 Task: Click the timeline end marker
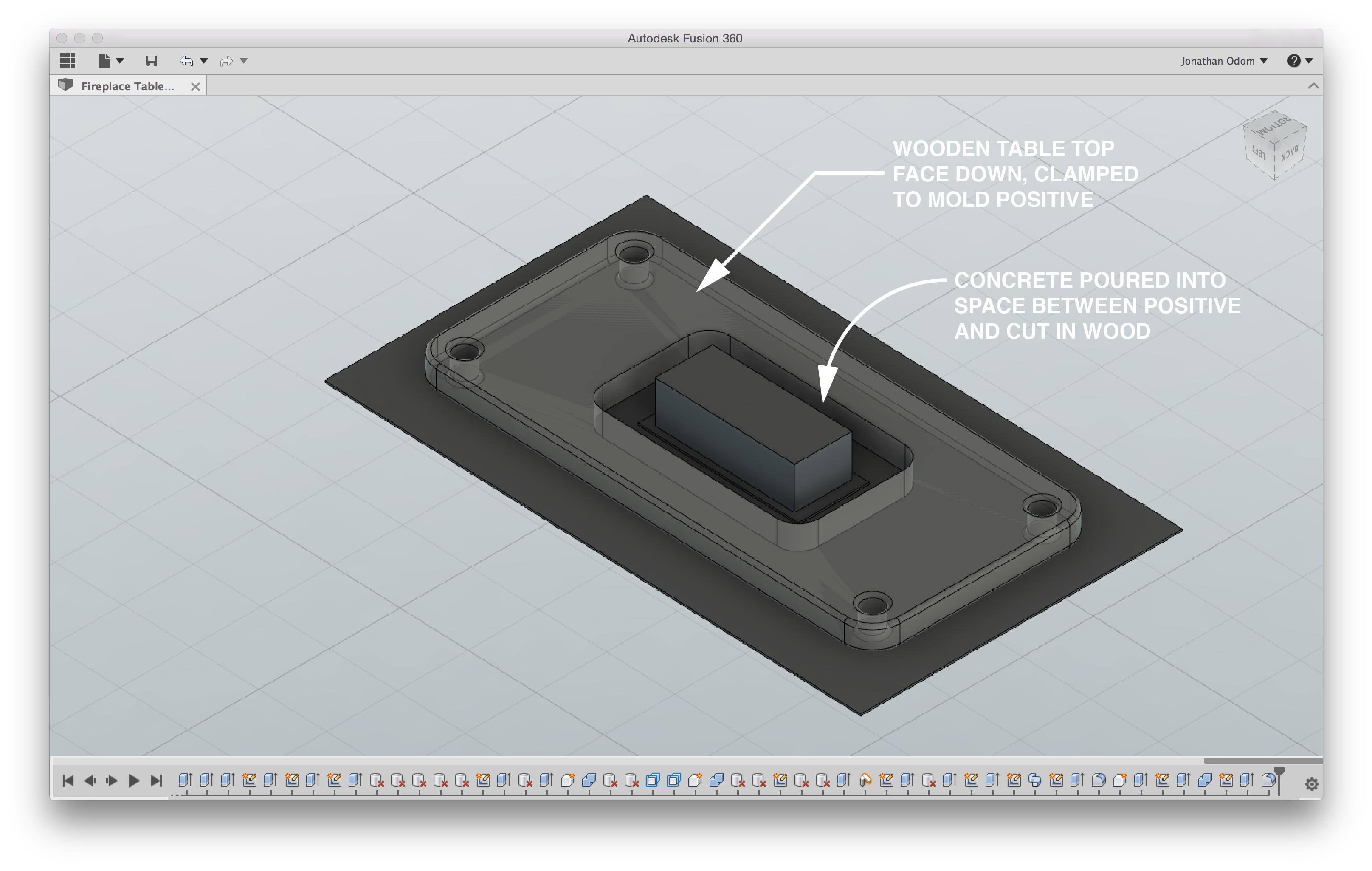point(1279,781)
